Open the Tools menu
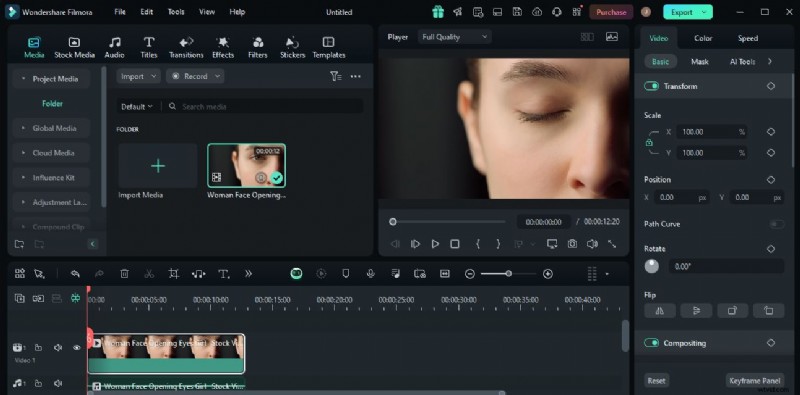800x395 pixels. [176, 12]
